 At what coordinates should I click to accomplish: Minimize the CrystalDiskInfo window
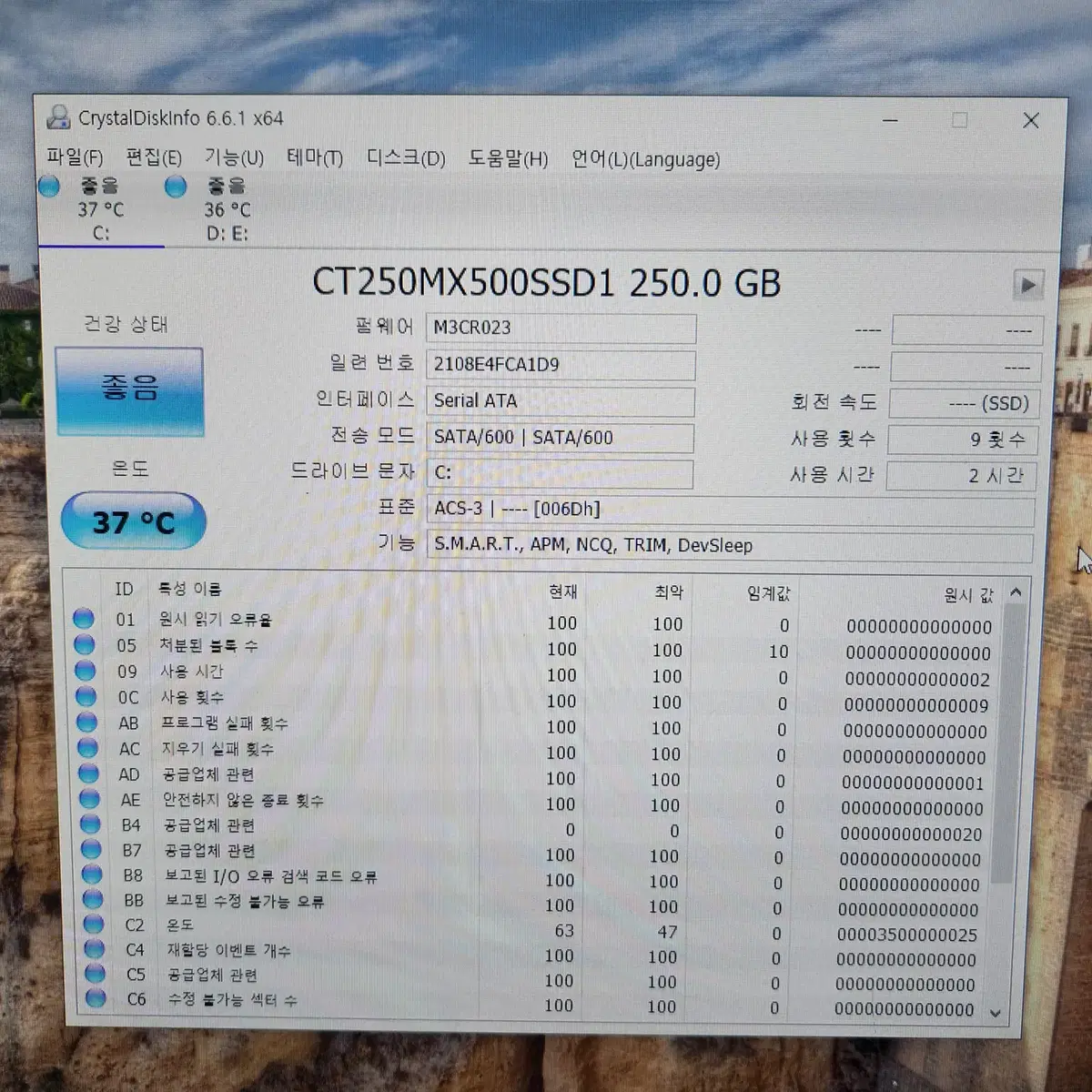pos(891,120)
